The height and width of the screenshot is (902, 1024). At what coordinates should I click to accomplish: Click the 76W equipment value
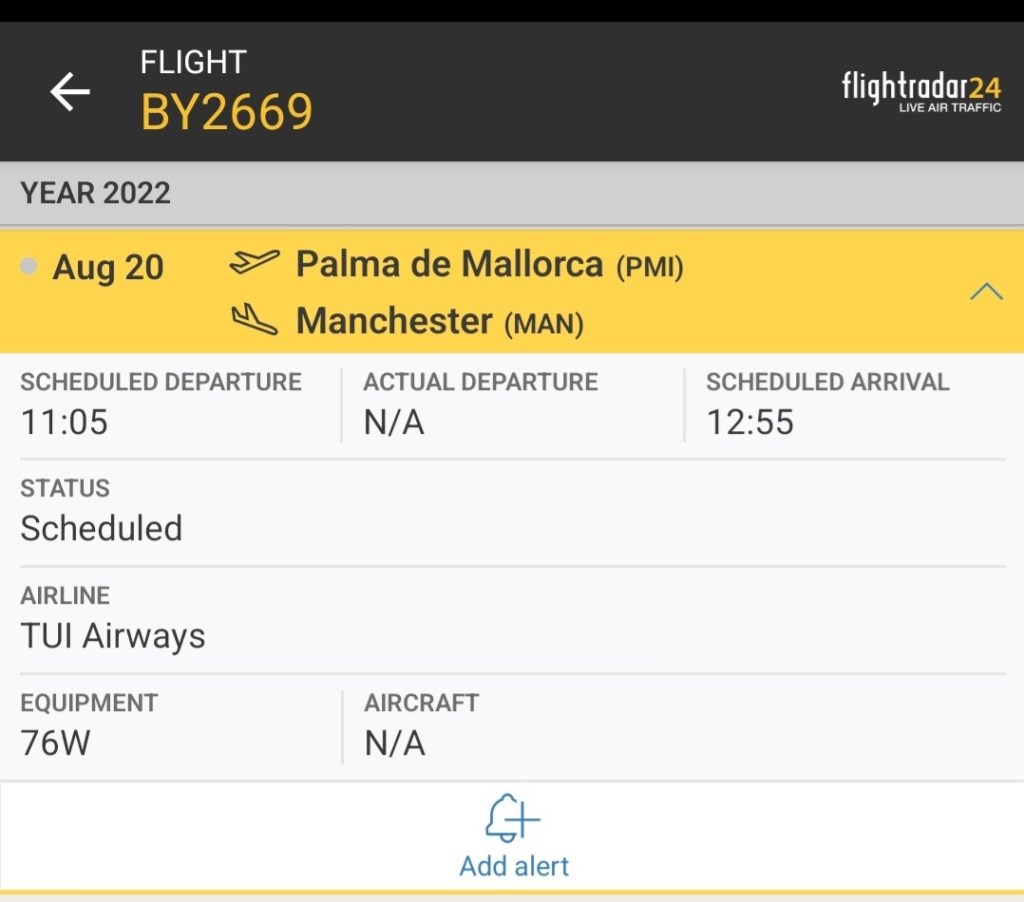(55, 743)
